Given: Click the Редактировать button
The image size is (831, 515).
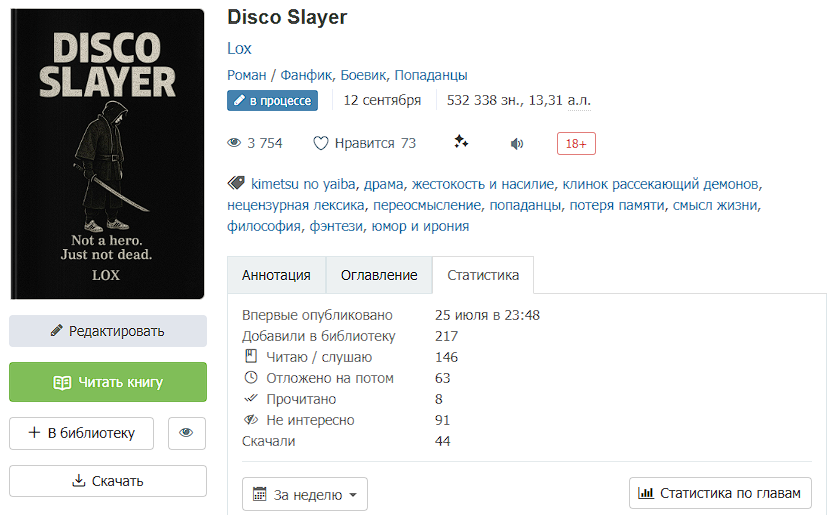Looking at the screenshot, I should coord(108,331).
